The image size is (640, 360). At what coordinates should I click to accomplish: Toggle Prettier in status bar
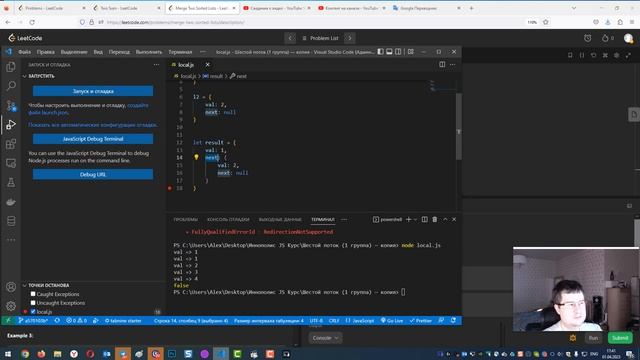click(421, 320)
